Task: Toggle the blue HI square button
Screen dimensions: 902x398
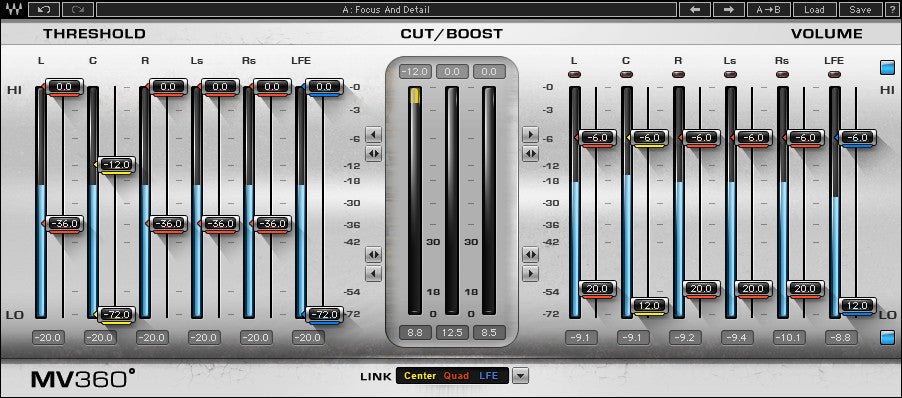Action: [888, 67]
